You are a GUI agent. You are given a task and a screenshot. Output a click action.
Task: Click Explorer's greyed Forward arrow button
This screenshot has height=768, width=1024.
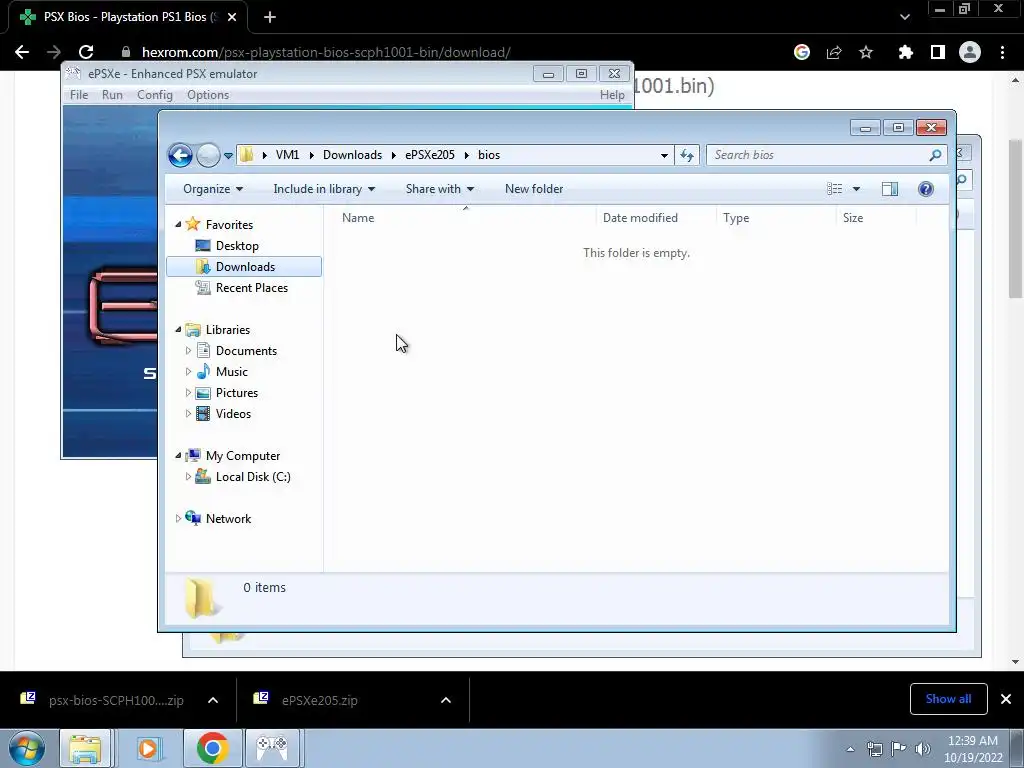point(208,155)
